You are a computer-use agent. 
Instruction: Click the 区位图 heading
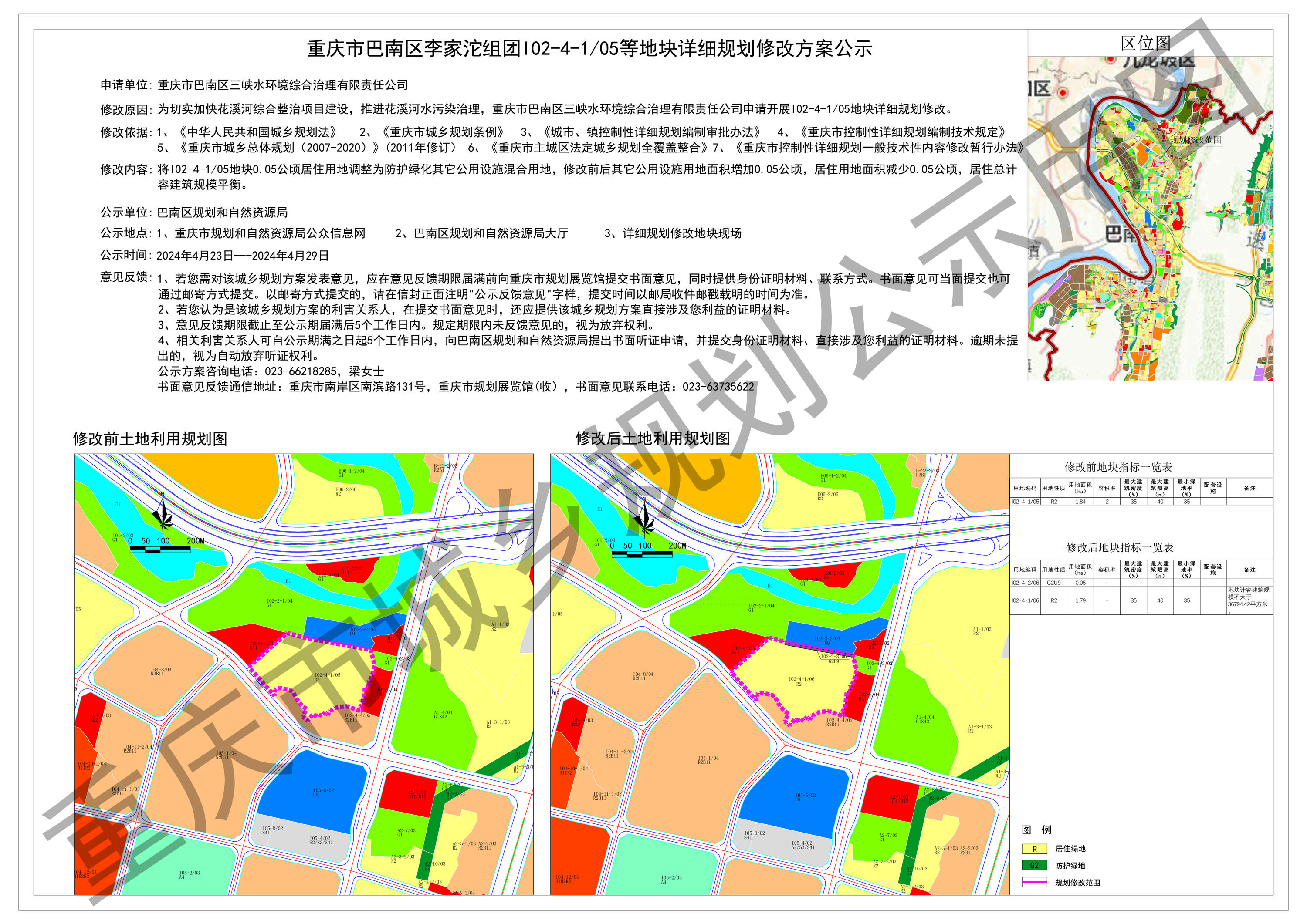pos(1146,43)
